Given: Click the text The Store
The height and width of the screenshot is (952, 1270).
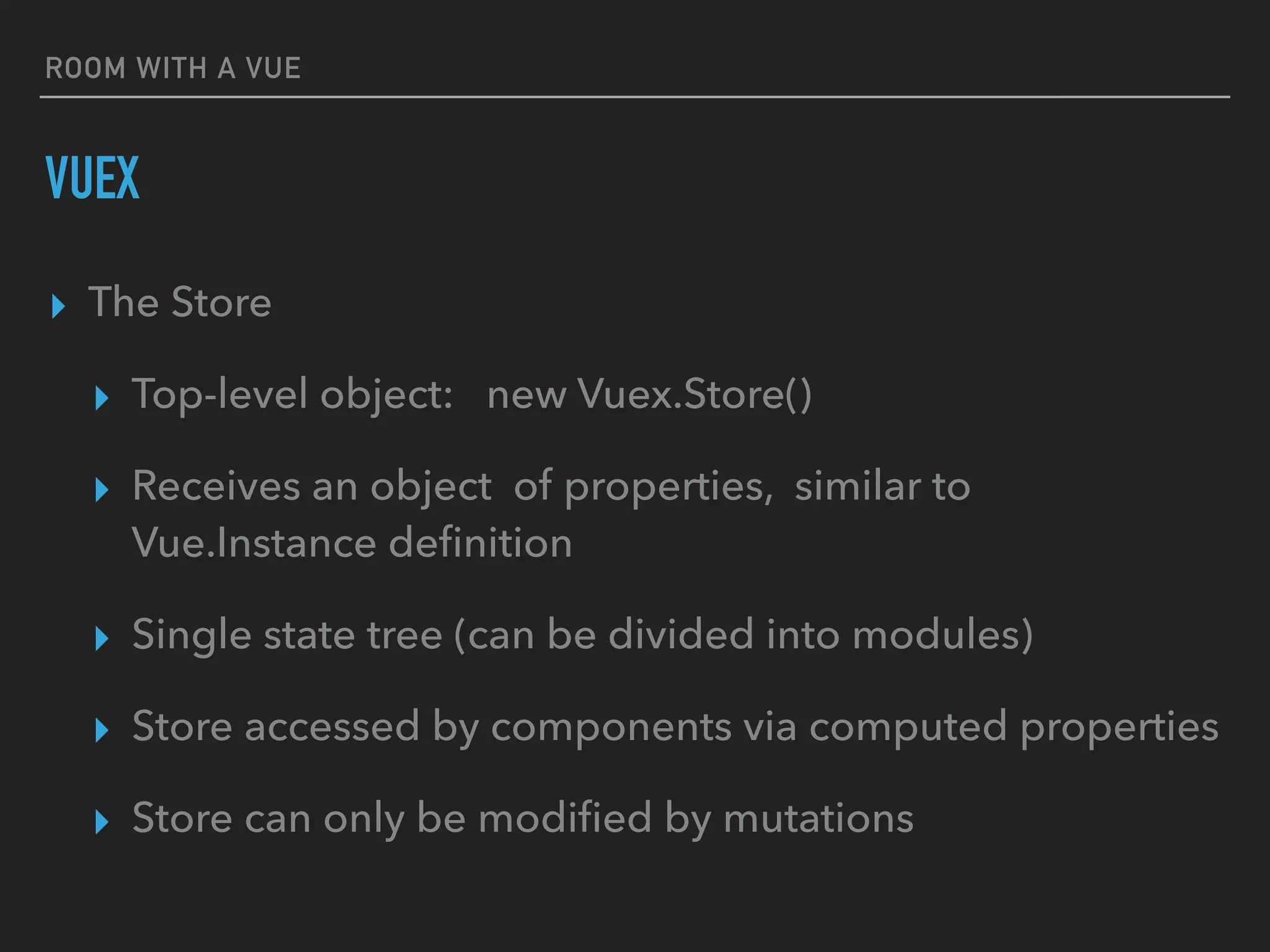Looking at the screenshot, I should (180, 302).
